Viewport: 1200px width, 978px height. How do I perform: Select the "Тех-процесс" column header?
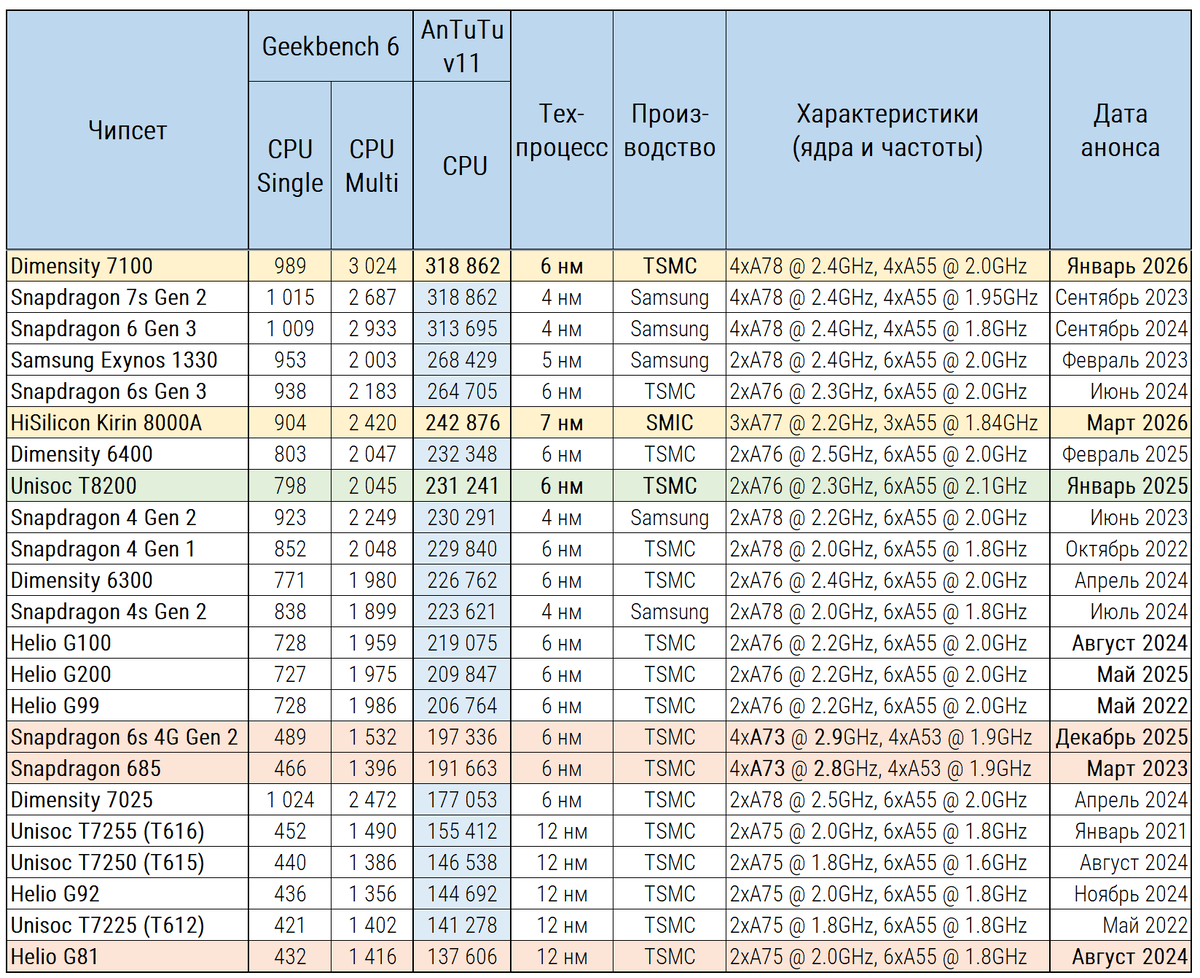561,130
